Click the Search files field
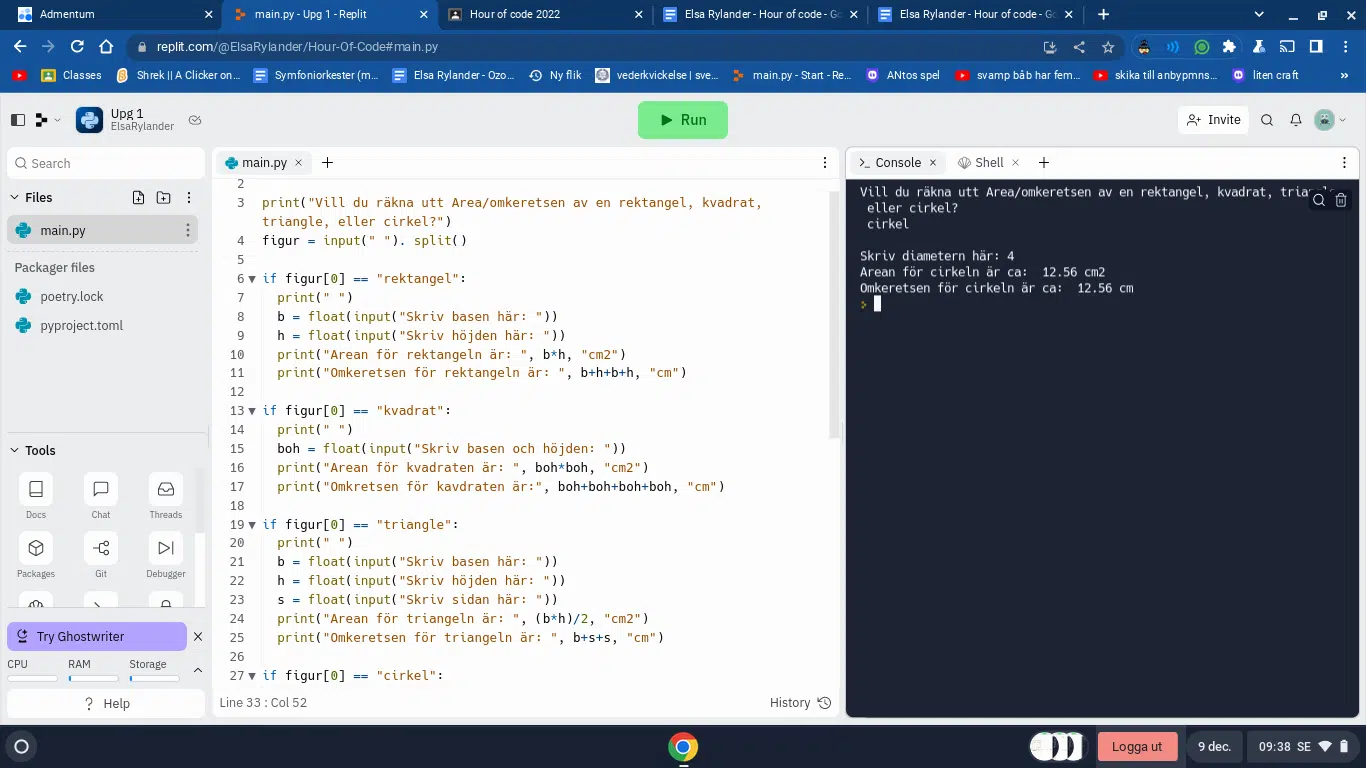The image size is (1366, 768). tap(106, 164)
